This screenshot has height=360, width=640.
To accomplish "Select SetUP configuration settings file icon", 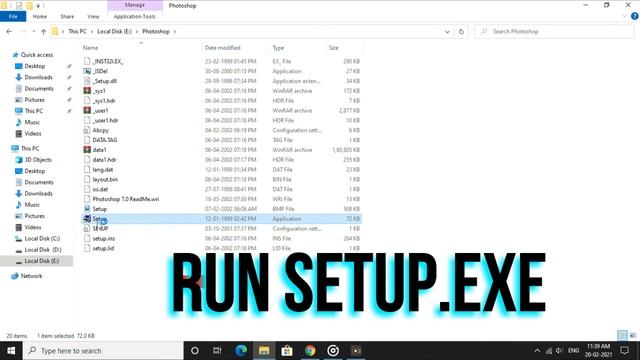I will [x=87, y=229].
